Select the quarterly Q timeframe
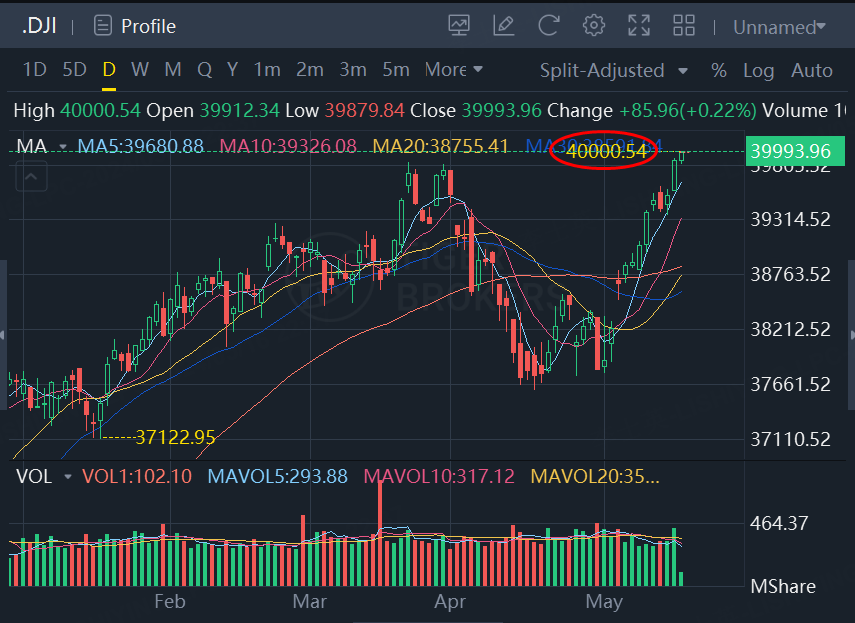This screenshot has height=623, width=855. (x=204, y=70)
